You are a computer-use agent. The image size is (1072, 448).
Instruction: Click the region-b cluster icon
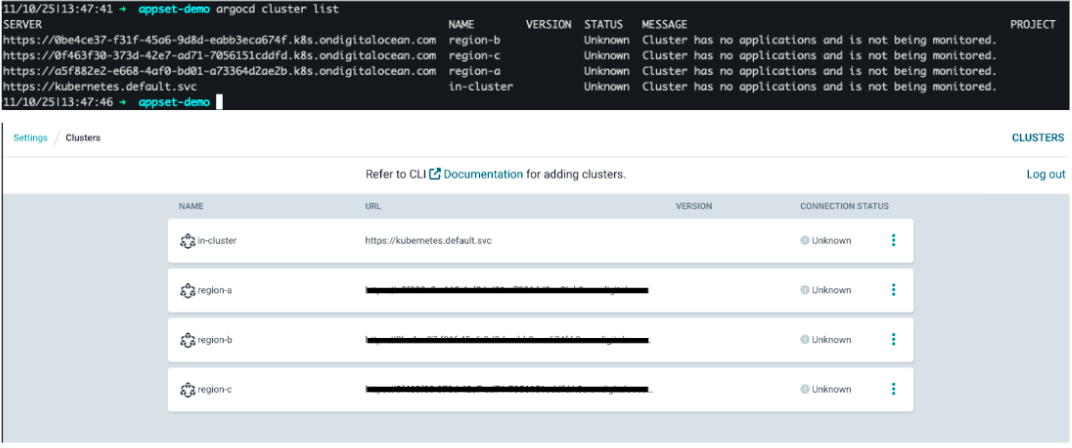(187, 340)
